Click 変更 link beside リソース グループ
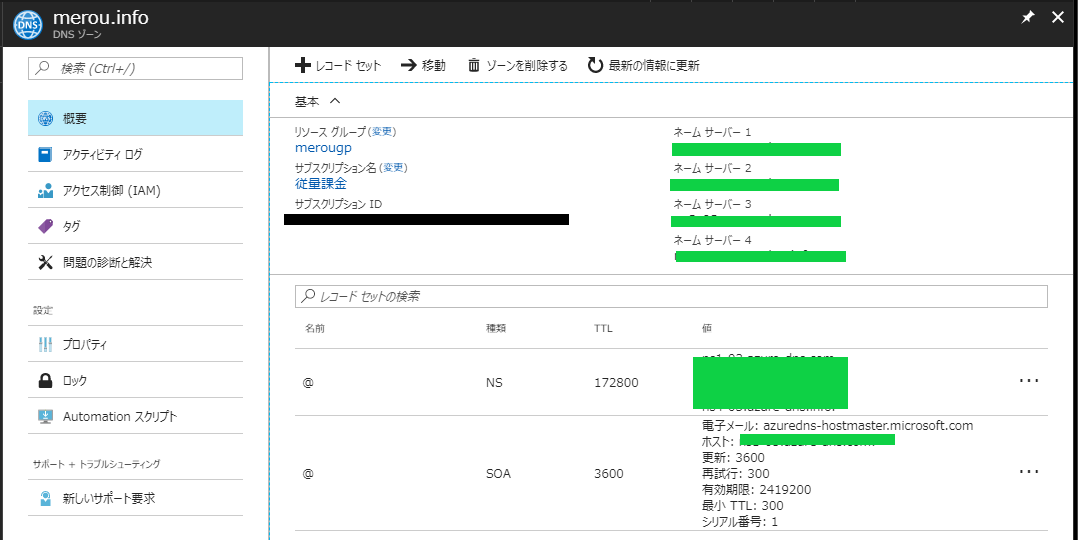The image size is (1078, 540). pos(384,131)
